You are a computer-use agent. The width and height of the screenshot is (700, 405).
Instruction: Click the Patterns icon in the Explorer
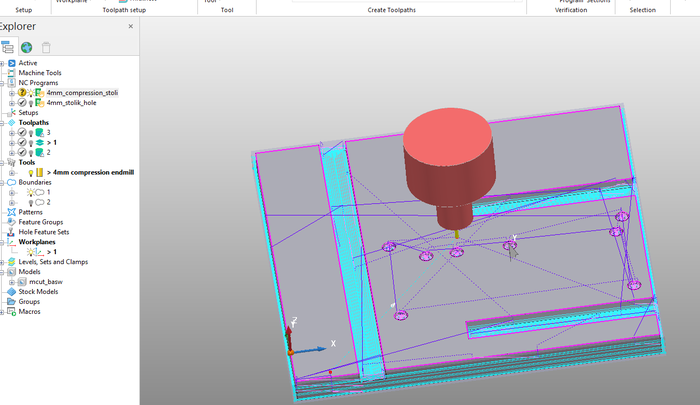click(11, 212)
